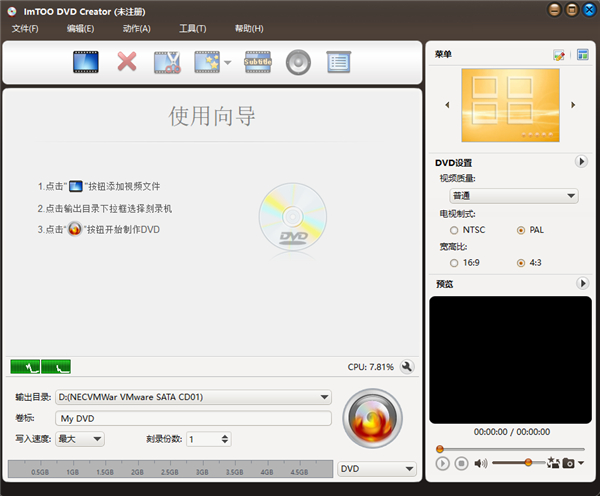
Task: Click the large burn DVD button
Action: tap(372, 420)
